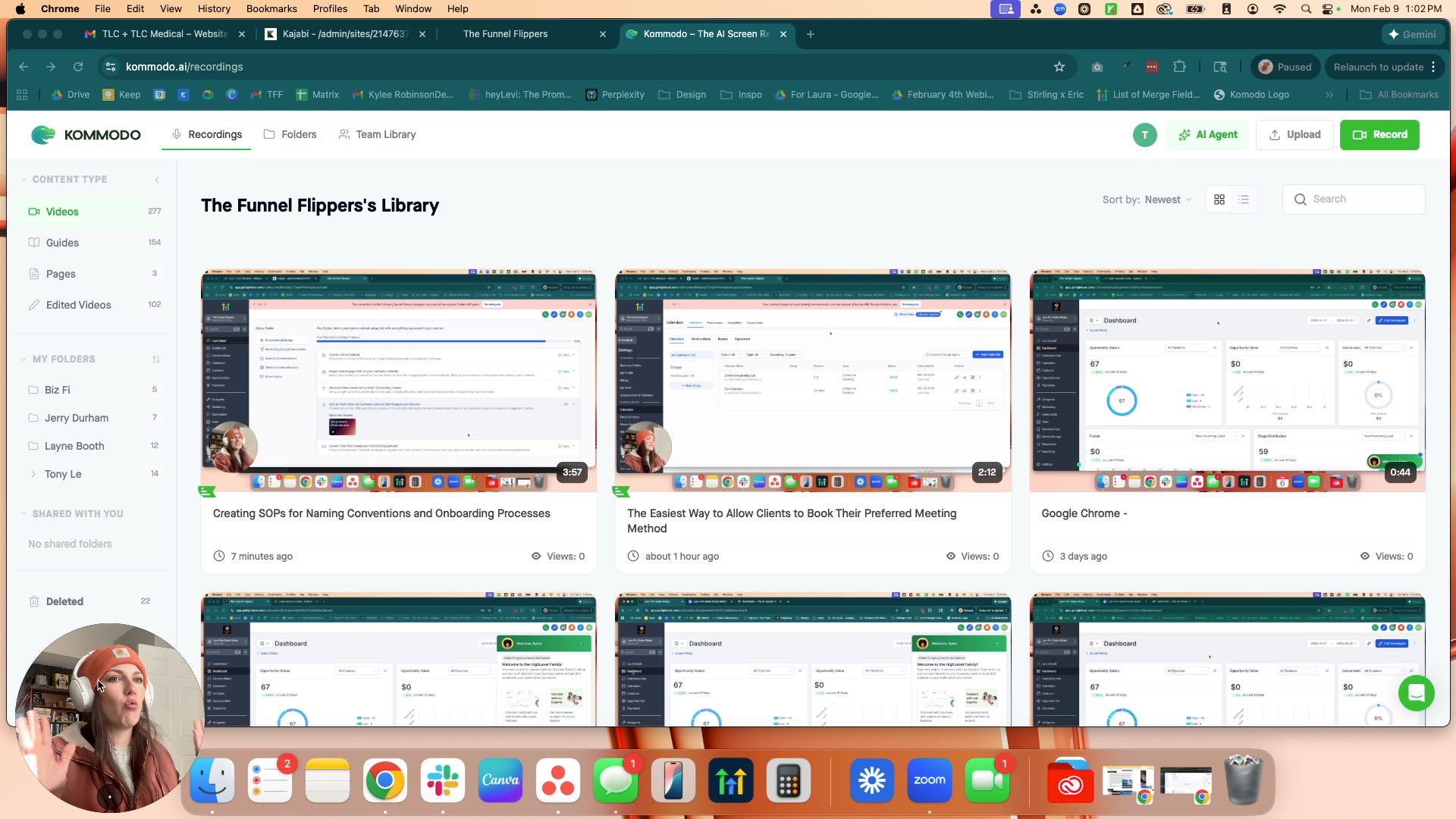Open the Team Library tab

[377, 135]
